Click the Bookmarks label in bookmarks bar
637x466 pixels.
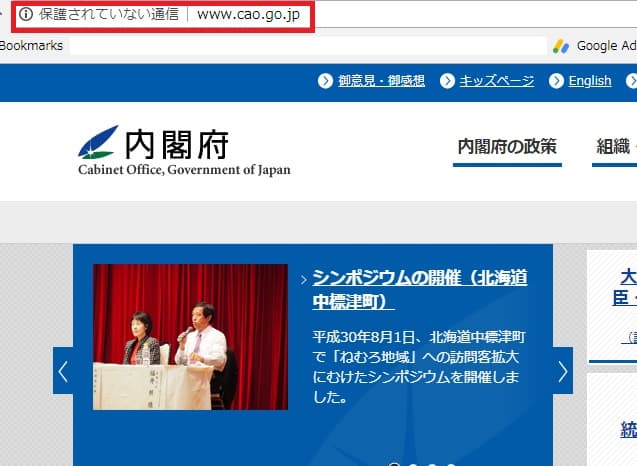coord(31,46)
